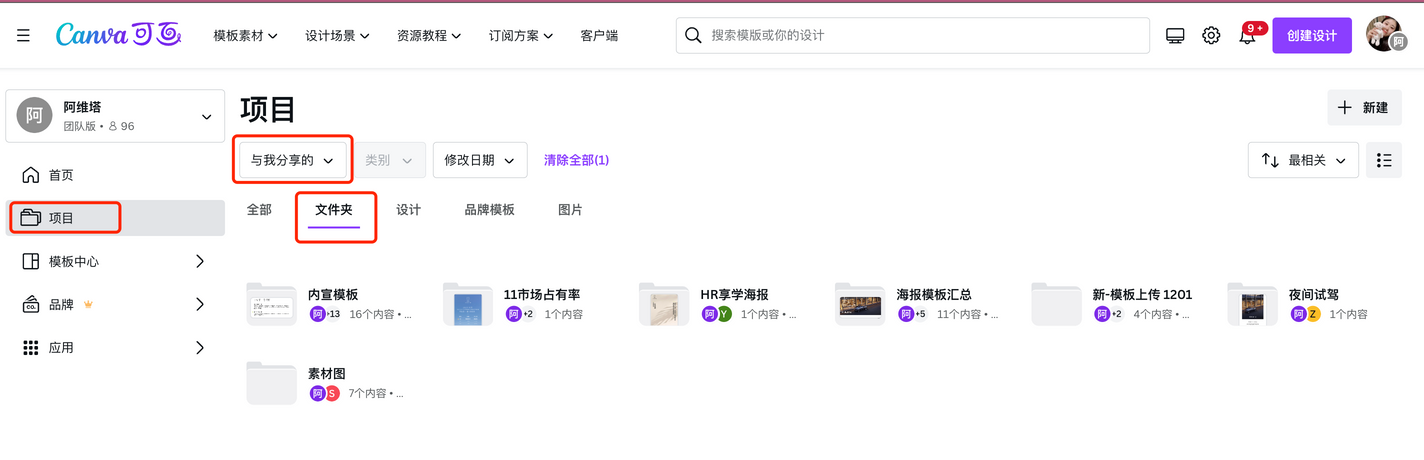Open the 最相关 sort dropdown
1424x460 pixels.
coord(1303,160)
